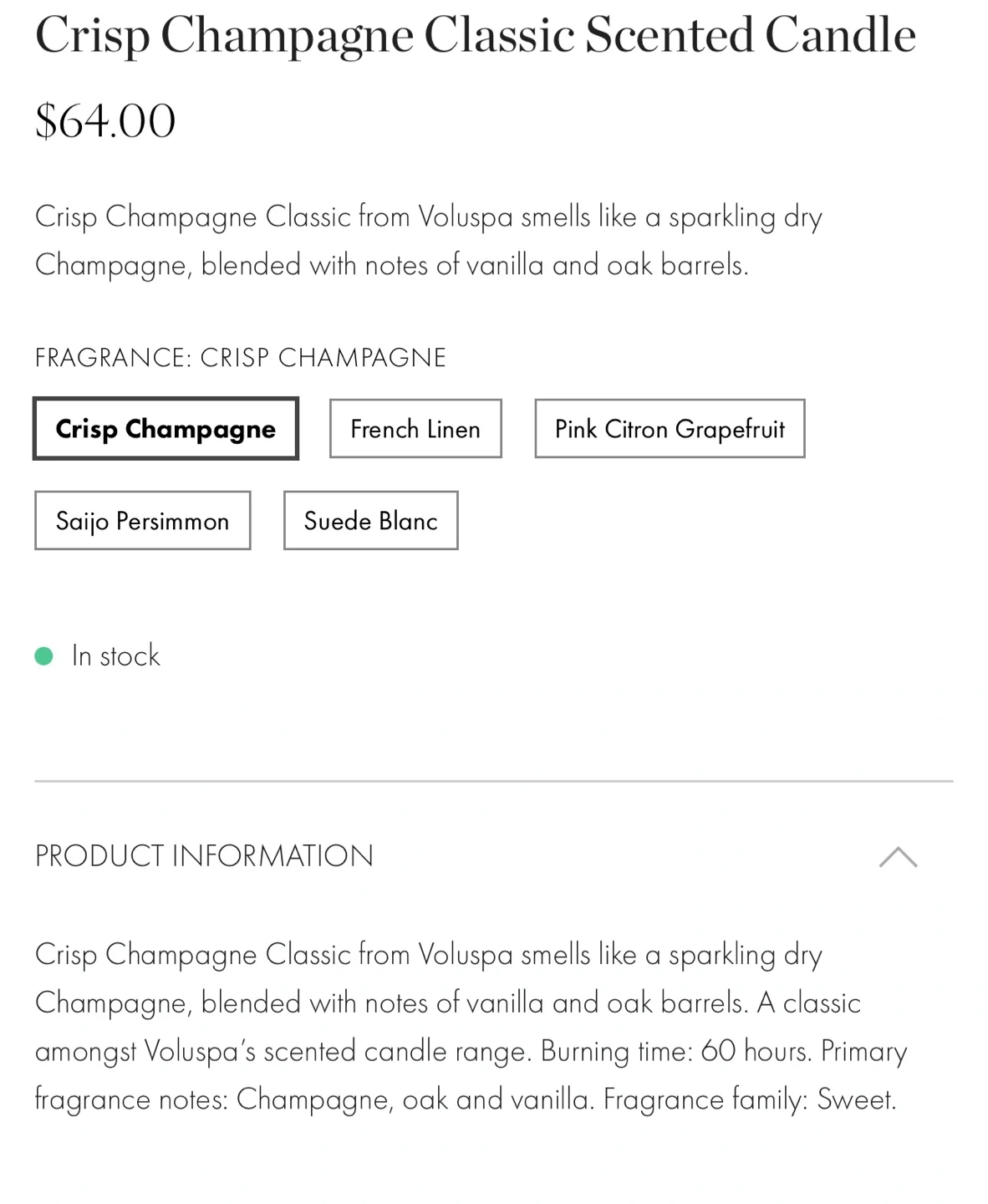
Task: Click 'Voluspa' in the top description
Action: pyautogui.click(x=466, y=217)
